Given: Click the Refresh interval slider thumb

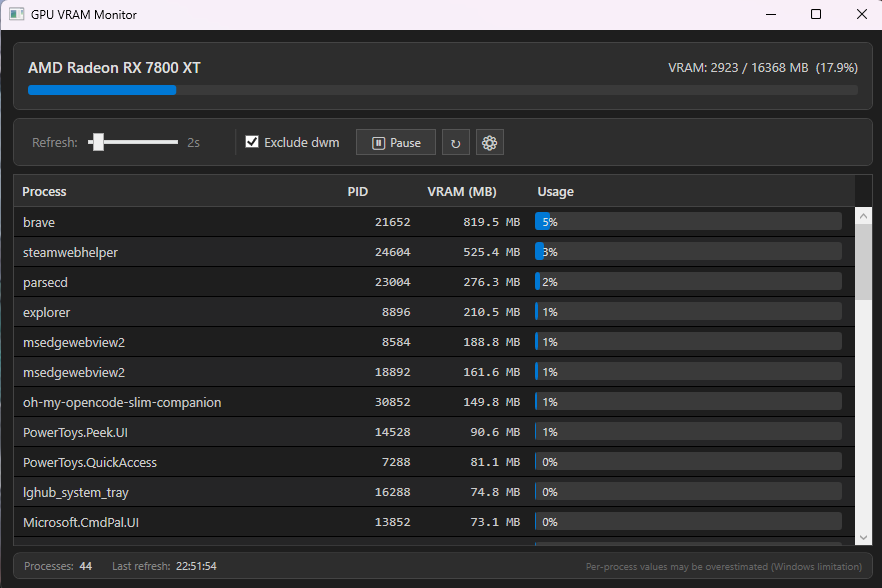Looking at the screenshot, I should tap(98, 142).
